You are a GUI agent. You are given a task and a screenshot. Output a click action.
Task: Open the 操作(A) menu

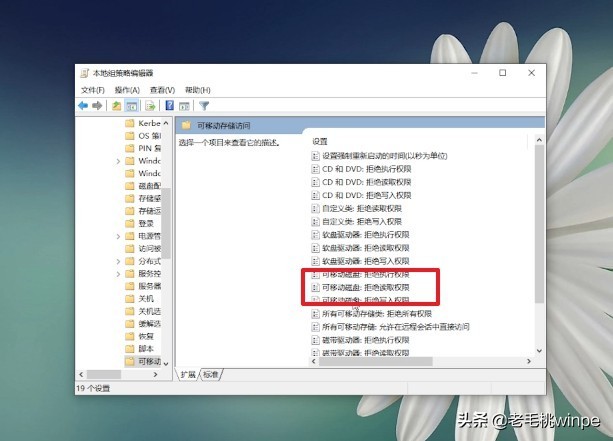pos(127,90)
